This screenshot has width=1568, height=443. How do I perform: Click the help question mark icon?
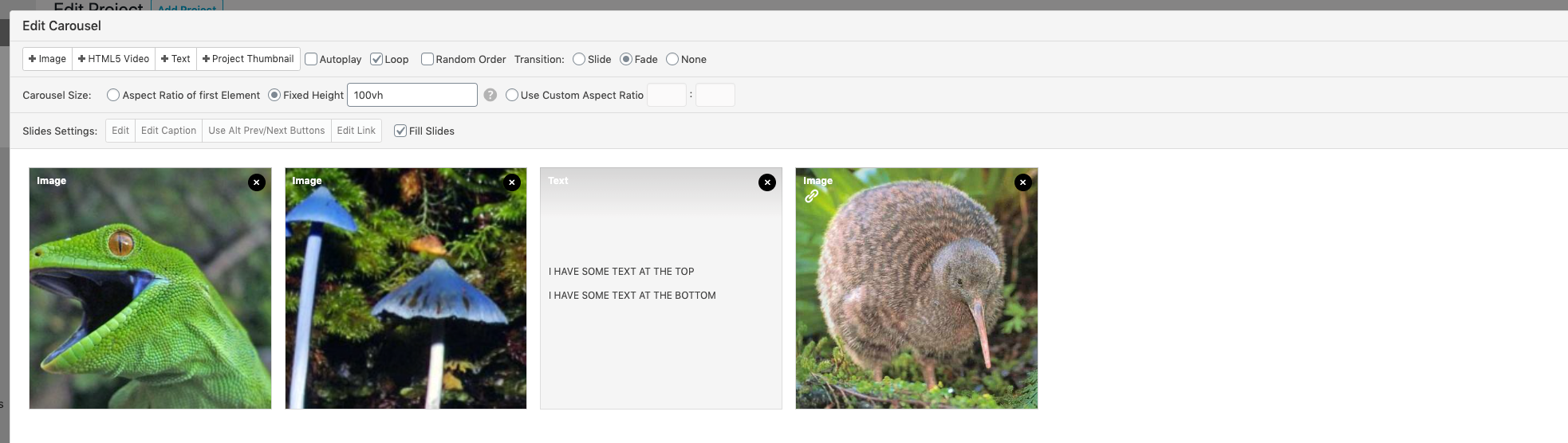(x=490, y=95)
